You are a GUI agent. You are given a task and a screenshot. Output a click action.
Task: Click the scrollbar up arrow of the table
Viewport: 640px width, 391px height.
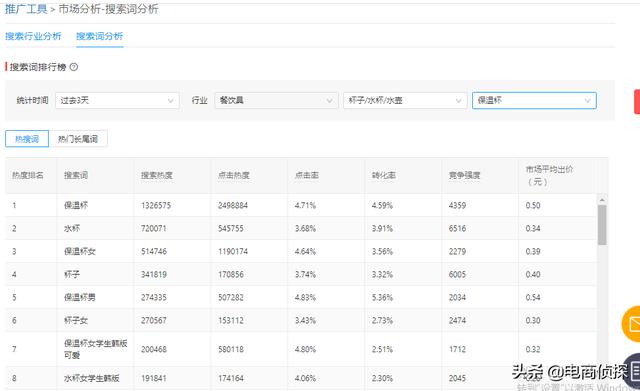[x=602, y=200]
